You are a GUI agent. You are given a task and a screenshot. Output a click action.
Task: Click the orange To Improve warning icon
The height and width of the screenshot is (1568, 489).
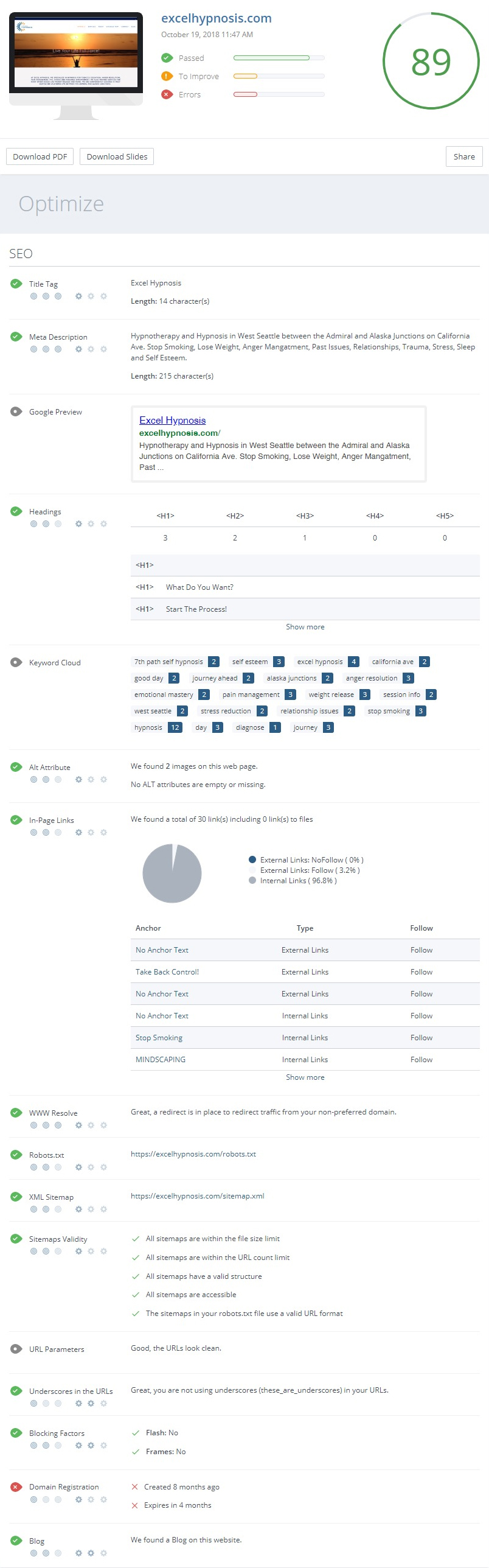tap(167, 76)
